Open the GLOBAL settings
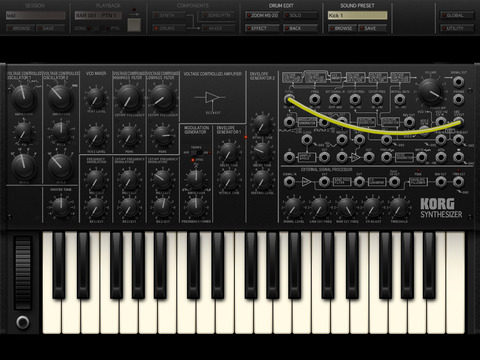Screen dimensions: 480x360 tap(457, 15)
